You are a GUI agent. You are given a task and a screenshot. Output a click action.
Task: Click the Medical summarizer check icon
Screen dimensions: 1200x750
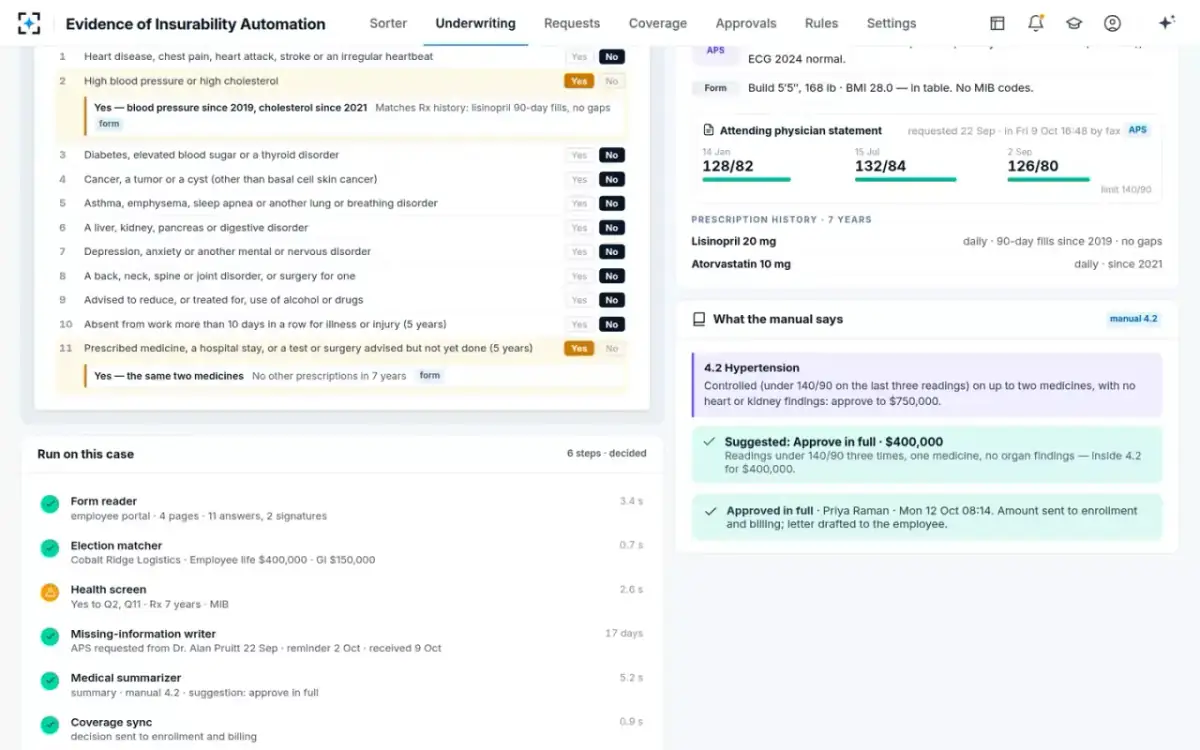(50, 681)
